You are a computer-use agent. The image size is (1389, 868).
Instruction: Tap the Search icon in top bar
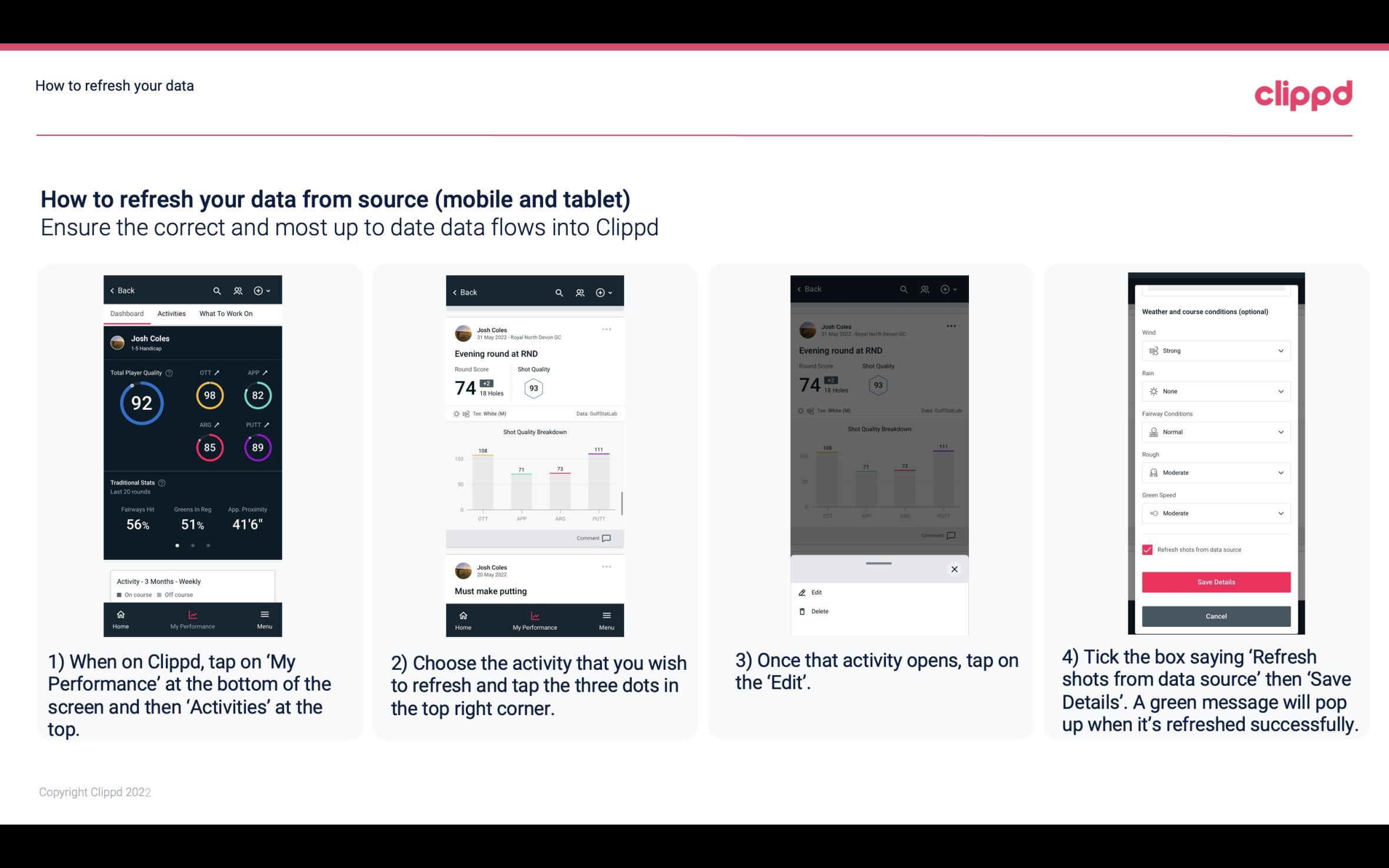click(x=218, y=290)
